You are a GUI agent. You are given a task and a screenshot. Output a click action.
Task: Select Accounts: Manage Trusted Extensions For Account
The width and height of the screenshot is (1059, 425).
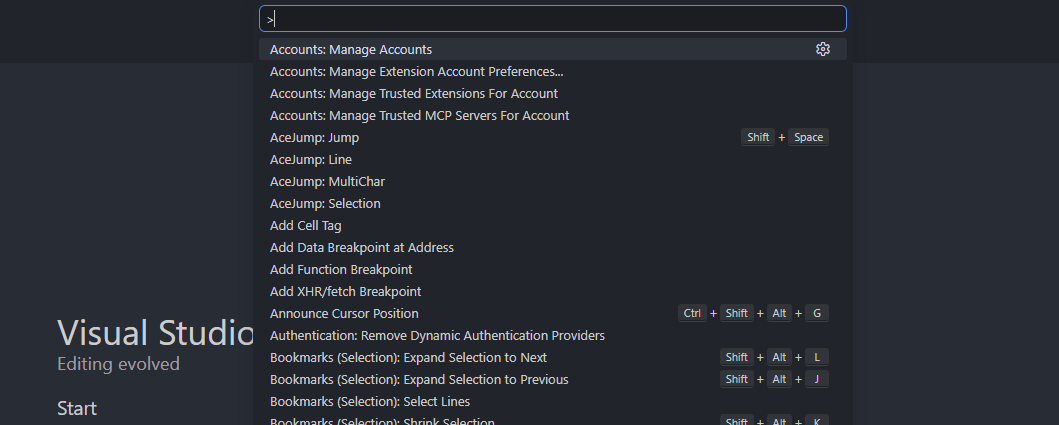pyautogui.click(x=552, y=93)
